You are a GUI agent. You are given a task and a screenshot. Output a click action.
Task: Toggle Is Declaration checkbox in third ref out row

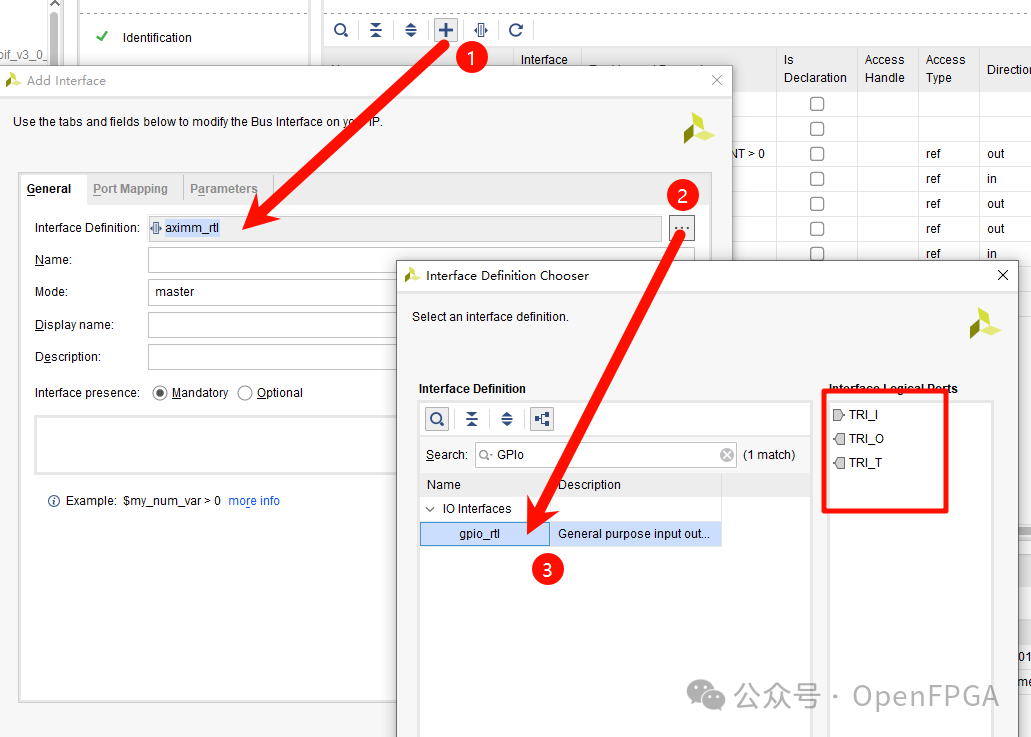pyautogui.click(x=817, y=229)
